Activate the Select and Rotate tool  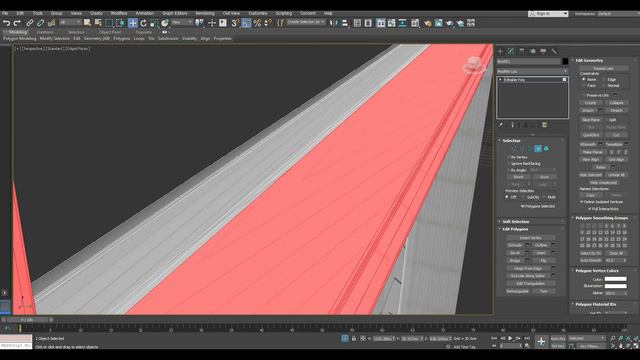pos(143,23)
